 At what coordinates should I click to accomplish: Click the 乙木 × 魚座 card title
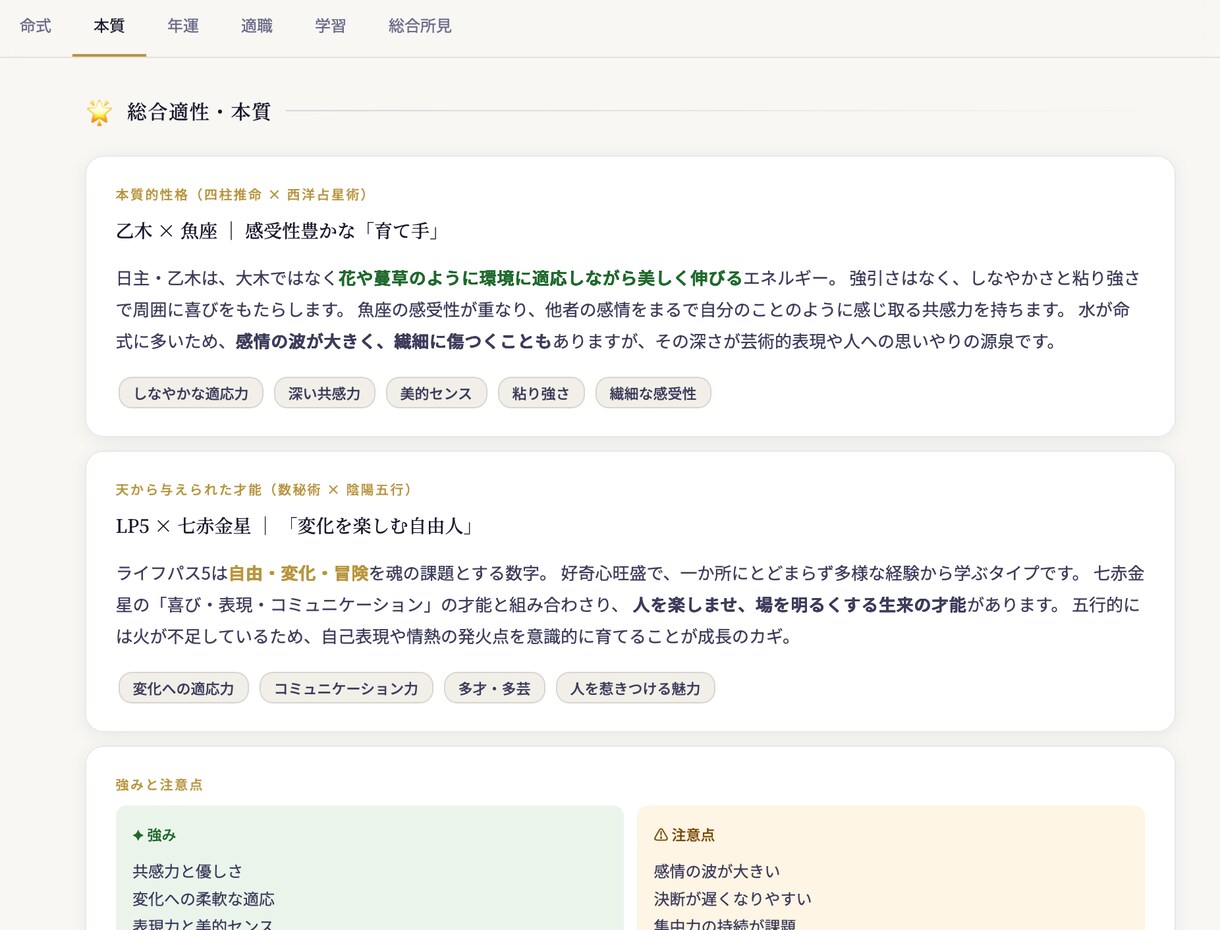pos(279,231)
